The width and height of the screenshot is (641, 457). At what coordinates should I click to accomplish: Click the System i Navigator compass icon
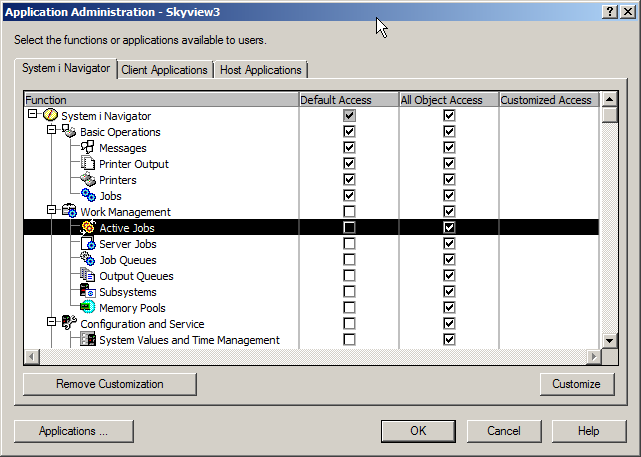coord(50,115)
